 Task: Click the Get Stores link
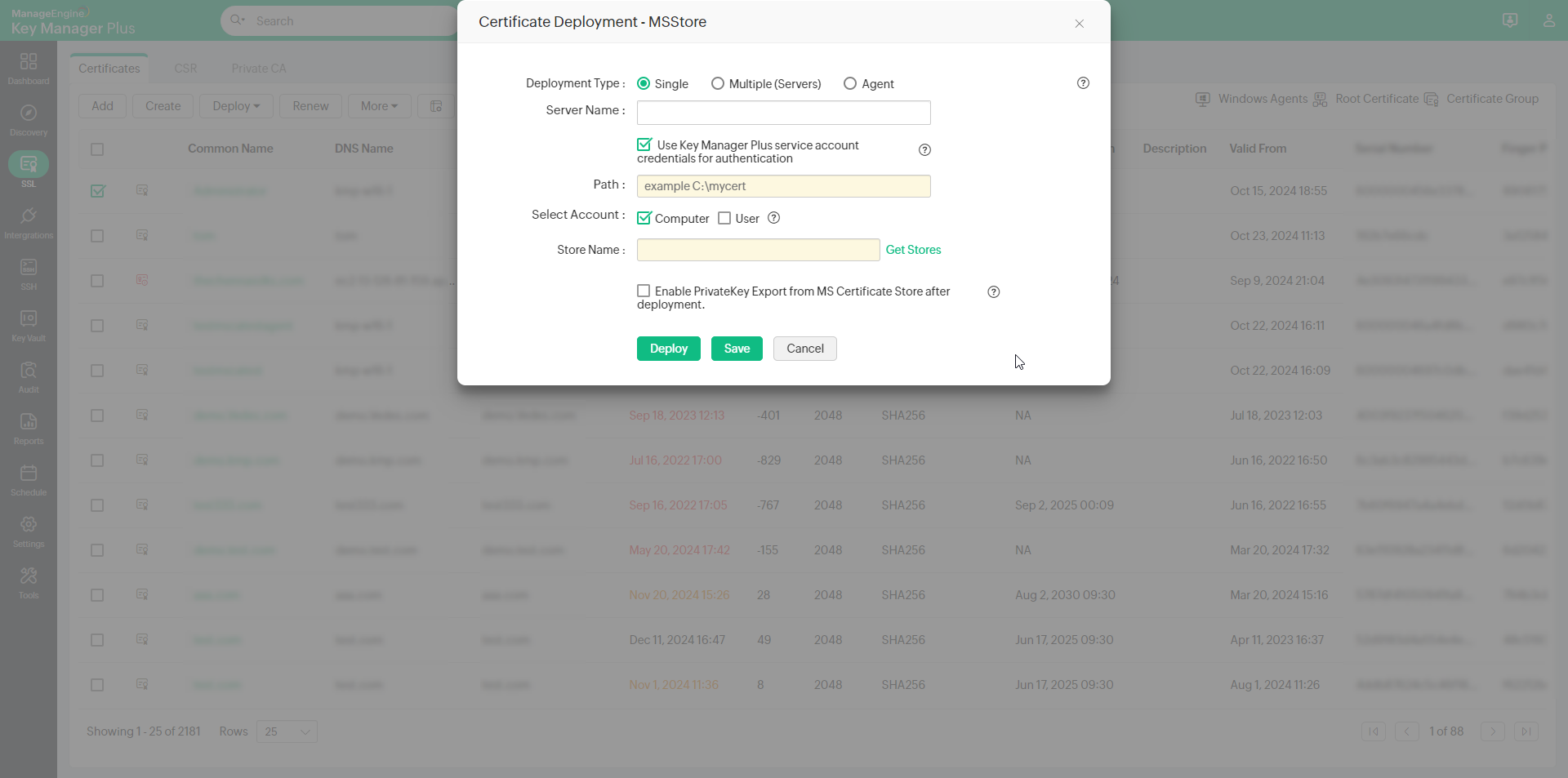click(x=913, y=250)
